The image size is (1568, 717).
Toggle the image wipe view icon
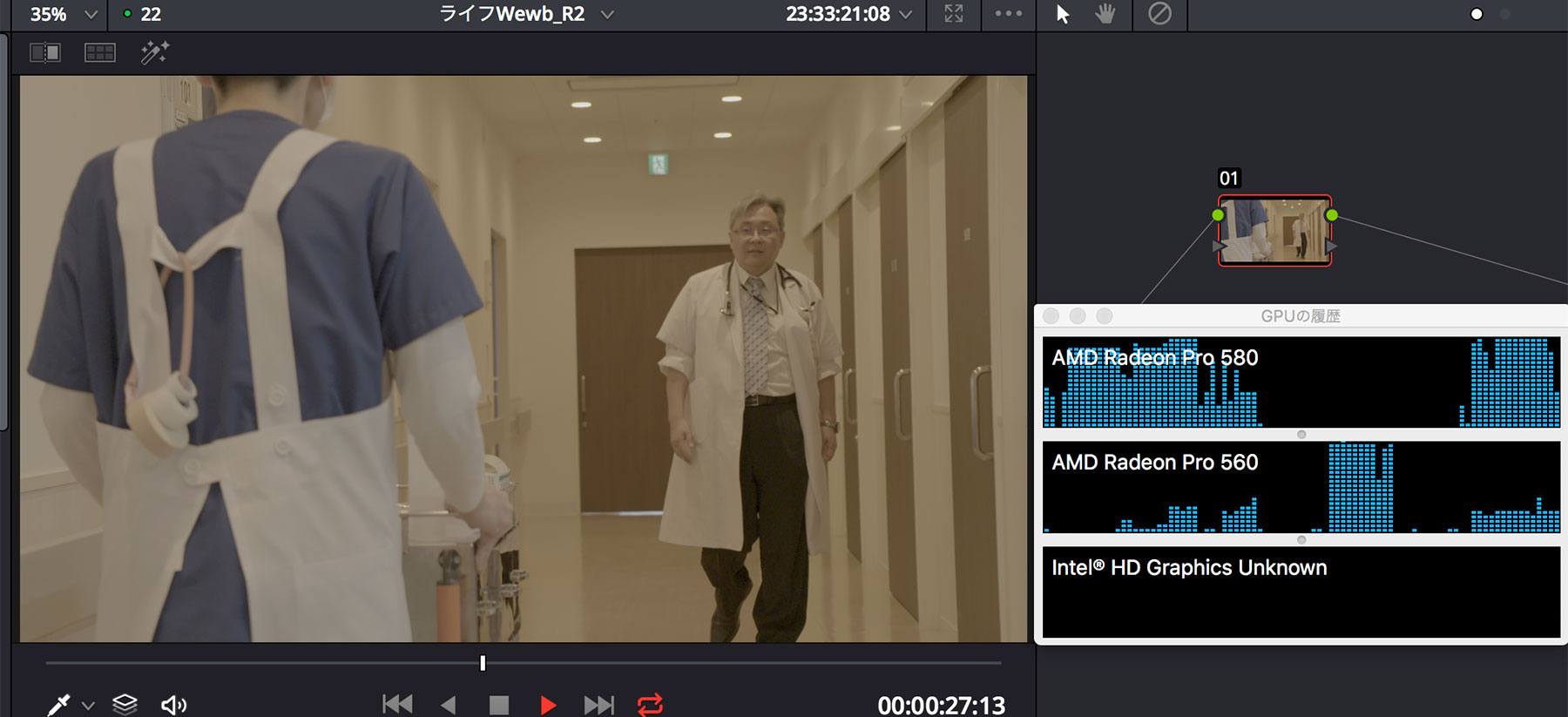click(x=45, y=53)
